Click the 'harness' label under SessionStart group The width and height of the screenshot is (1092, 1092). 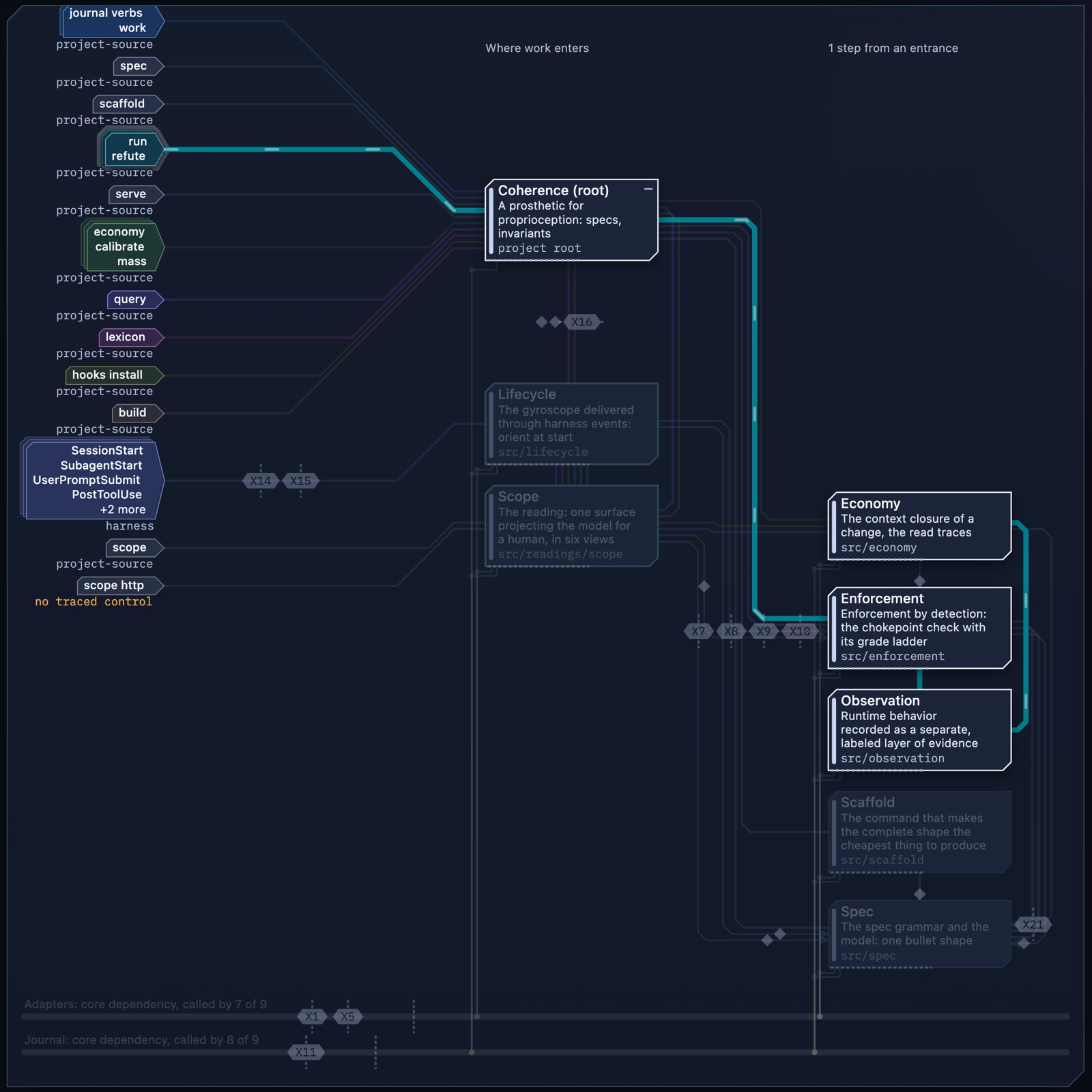coord(130,526)
